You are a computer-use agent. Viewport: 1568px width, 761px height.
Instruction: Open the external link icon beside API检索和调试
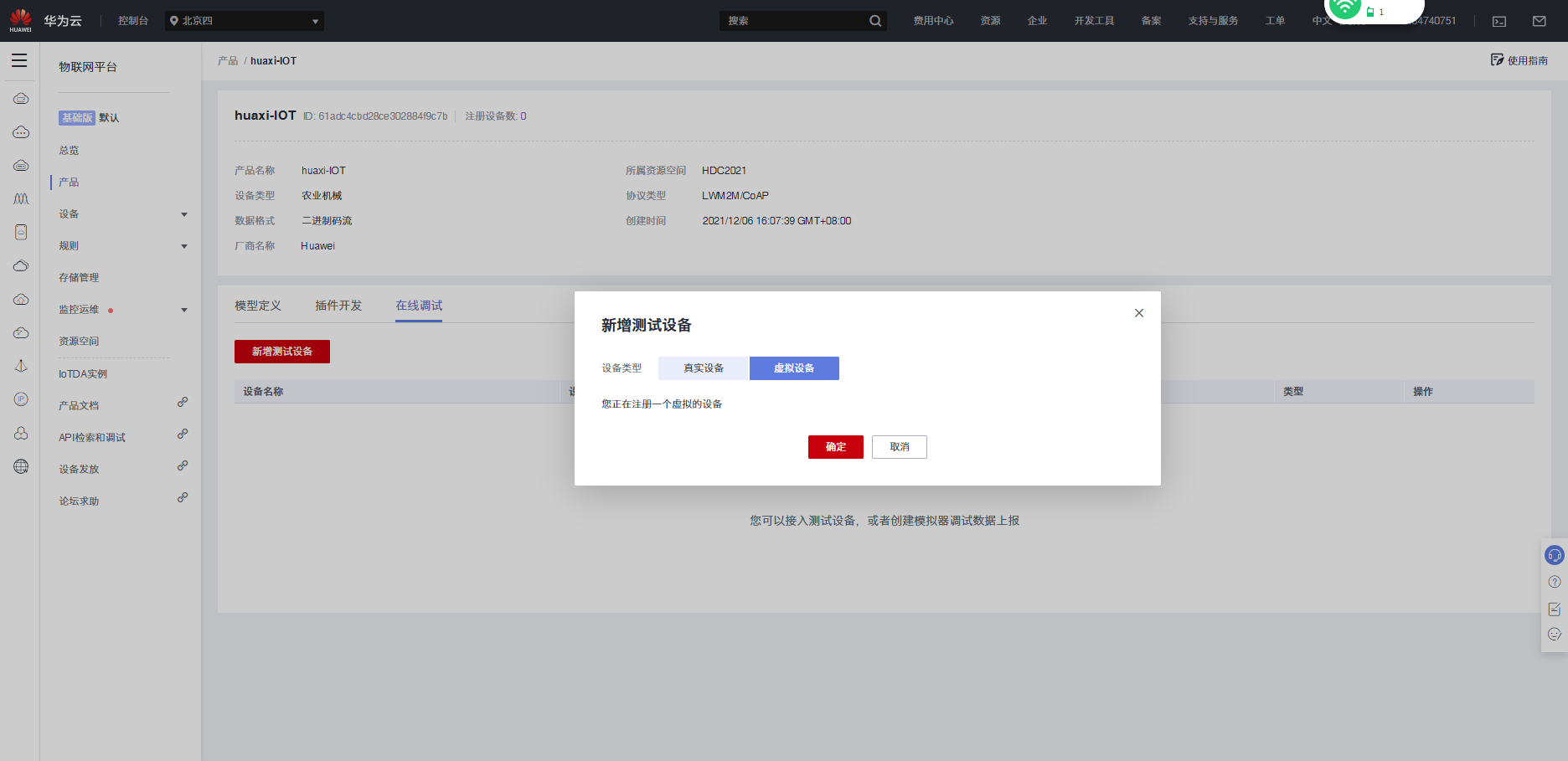tap(183, 434)
